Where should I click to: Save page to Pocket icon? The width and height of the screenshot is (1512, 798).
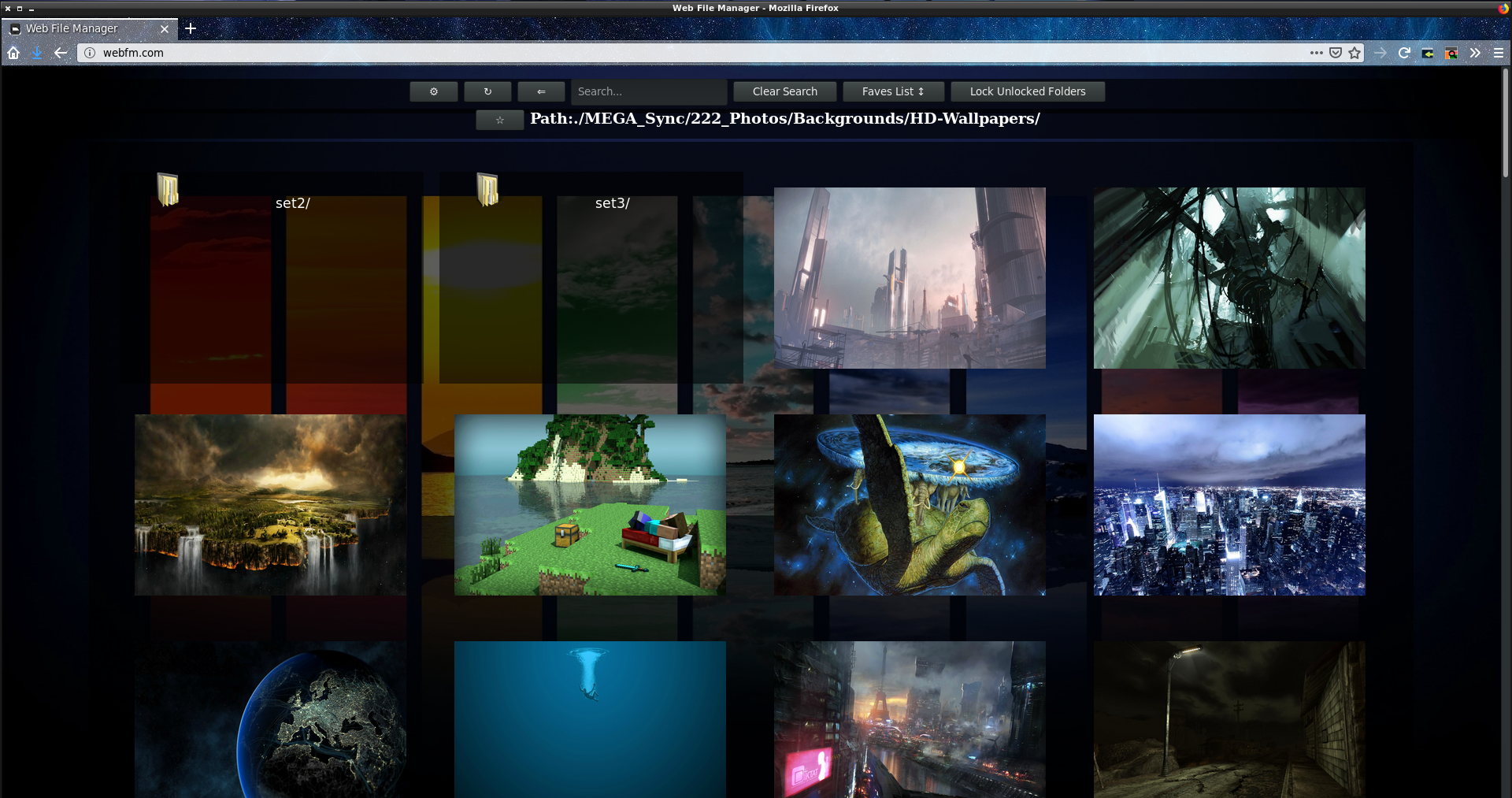click(1336, 53)
